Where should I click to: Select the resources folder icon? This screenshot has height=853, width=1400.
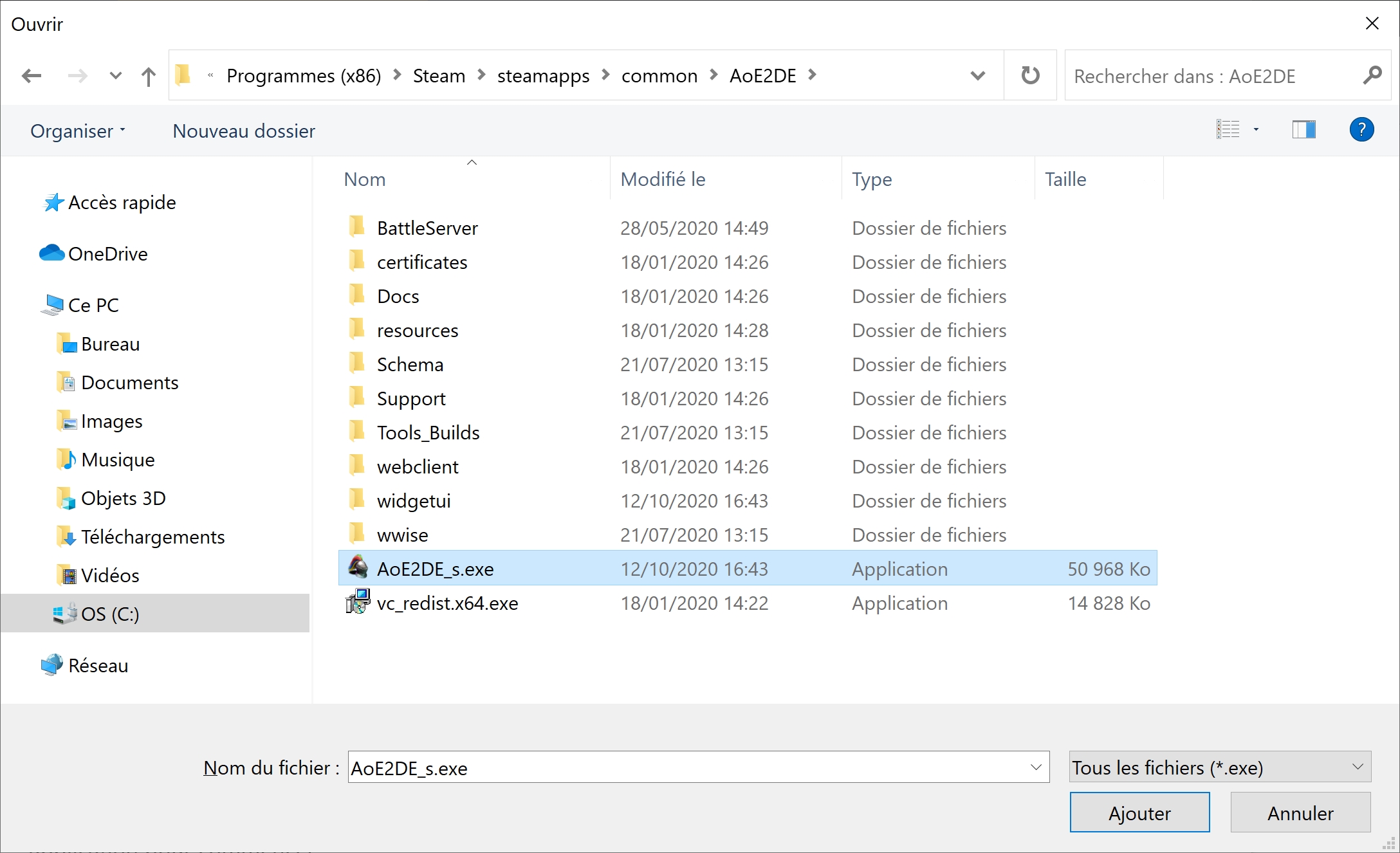(357, 329)
